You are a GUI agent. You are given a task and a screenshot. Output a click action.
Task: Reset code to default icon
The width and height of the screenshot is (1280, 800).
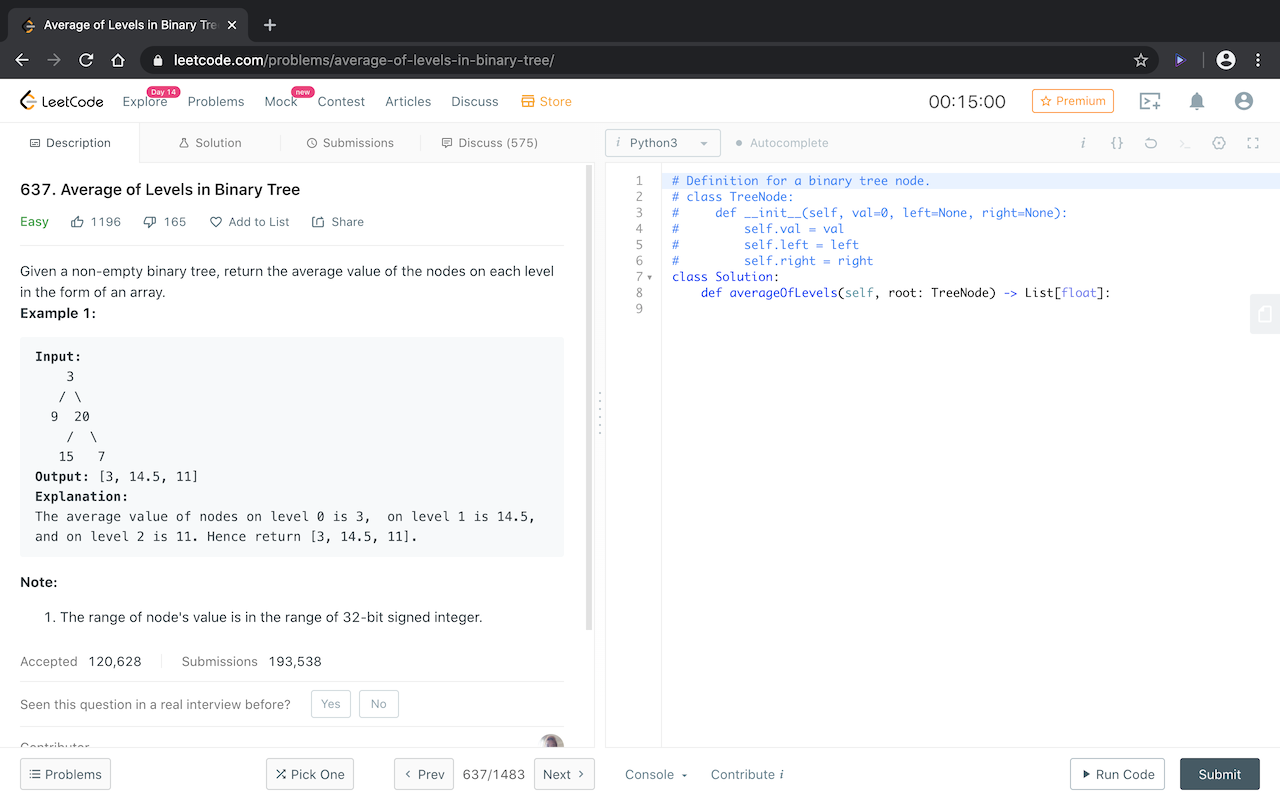point(1151,143)
